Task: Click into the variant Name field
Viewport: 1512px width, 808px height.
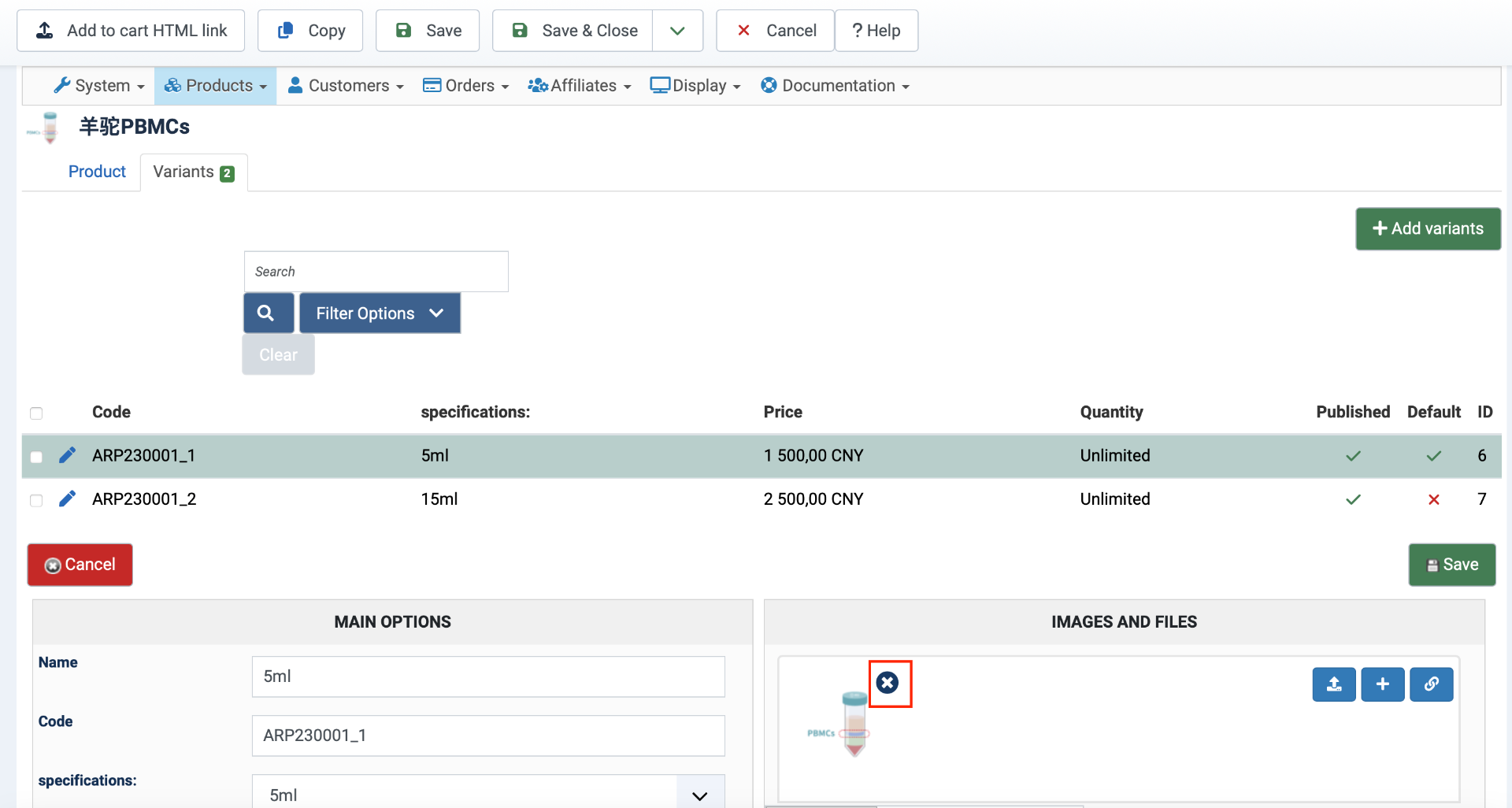Action: (488, 676)
